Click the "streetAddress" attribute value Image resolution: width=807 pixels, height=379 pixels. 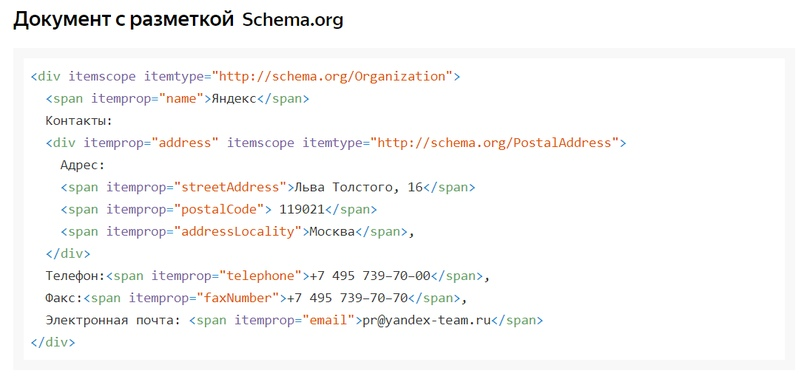point(230,187)
